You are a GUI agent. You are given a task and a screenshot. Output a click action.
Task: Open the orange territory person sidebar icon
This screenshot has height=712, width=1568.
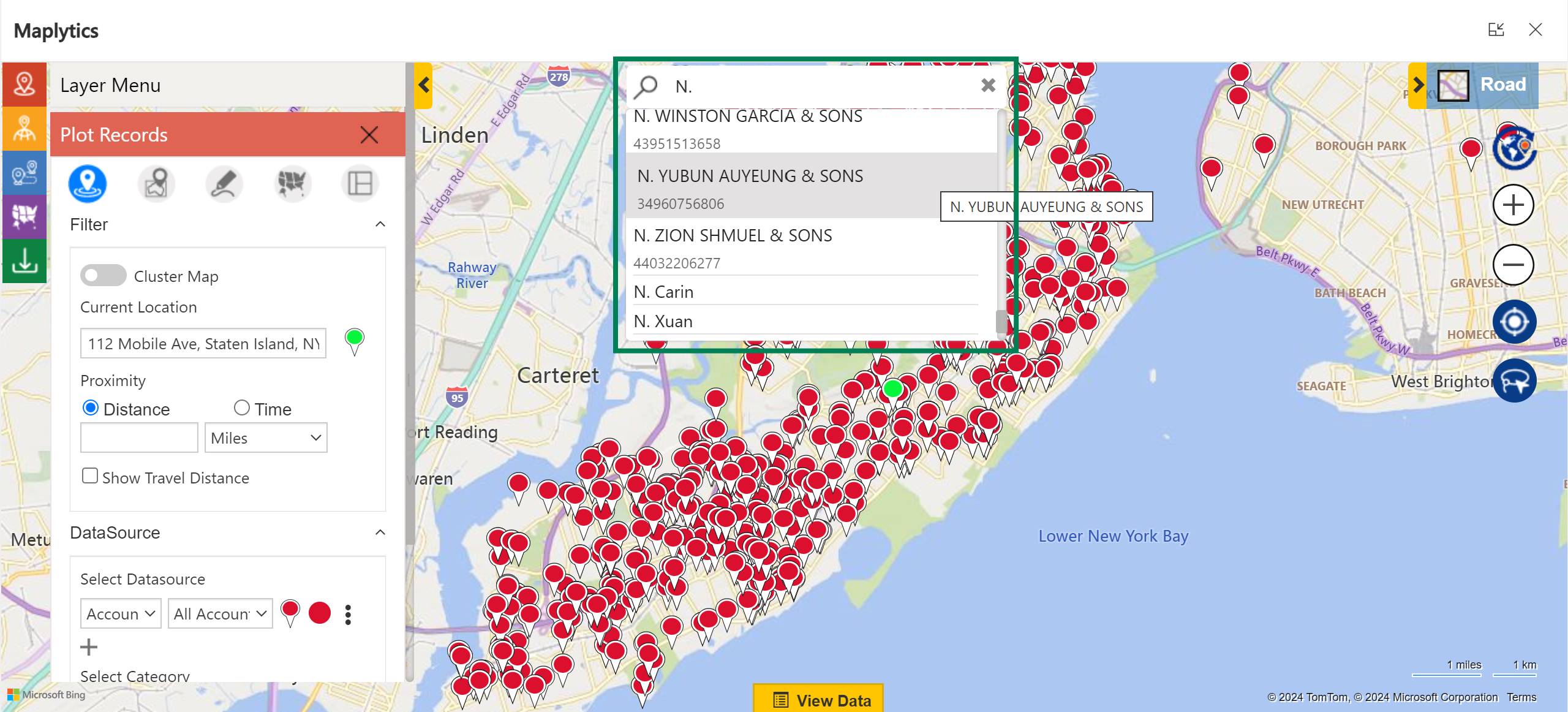[24, 128]
